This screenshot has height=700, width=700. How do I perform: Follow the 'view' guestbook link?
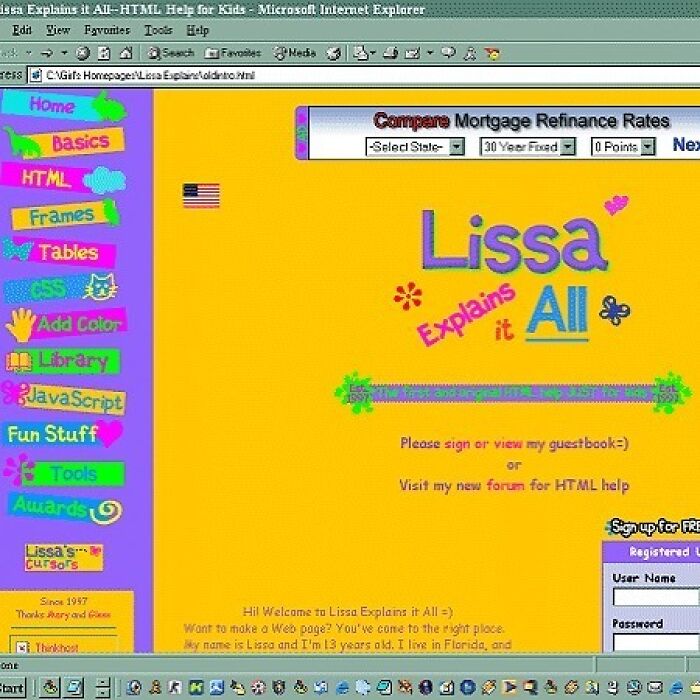508,443
